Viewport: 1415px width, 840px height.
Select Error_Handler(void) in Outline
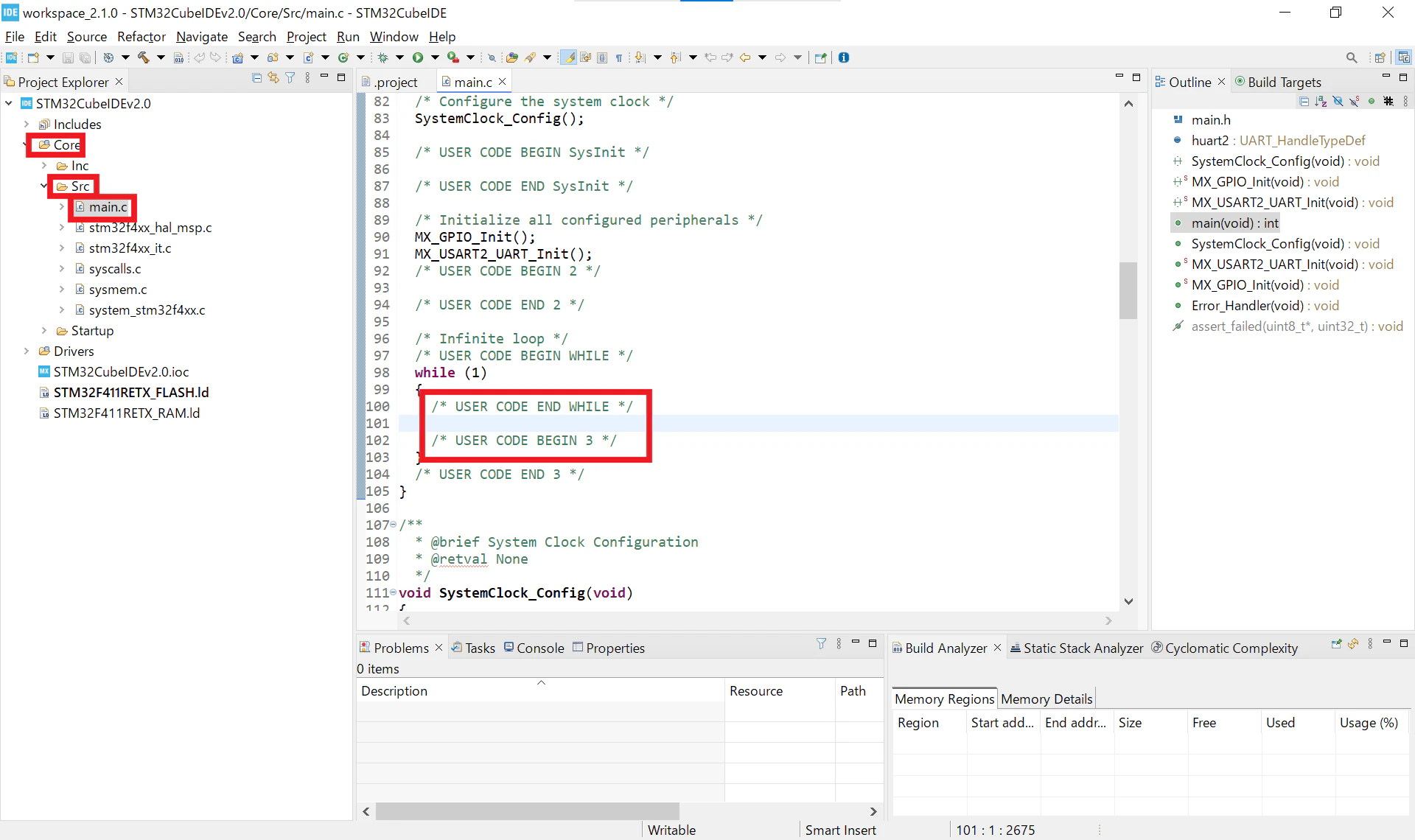pos(1265,305)
